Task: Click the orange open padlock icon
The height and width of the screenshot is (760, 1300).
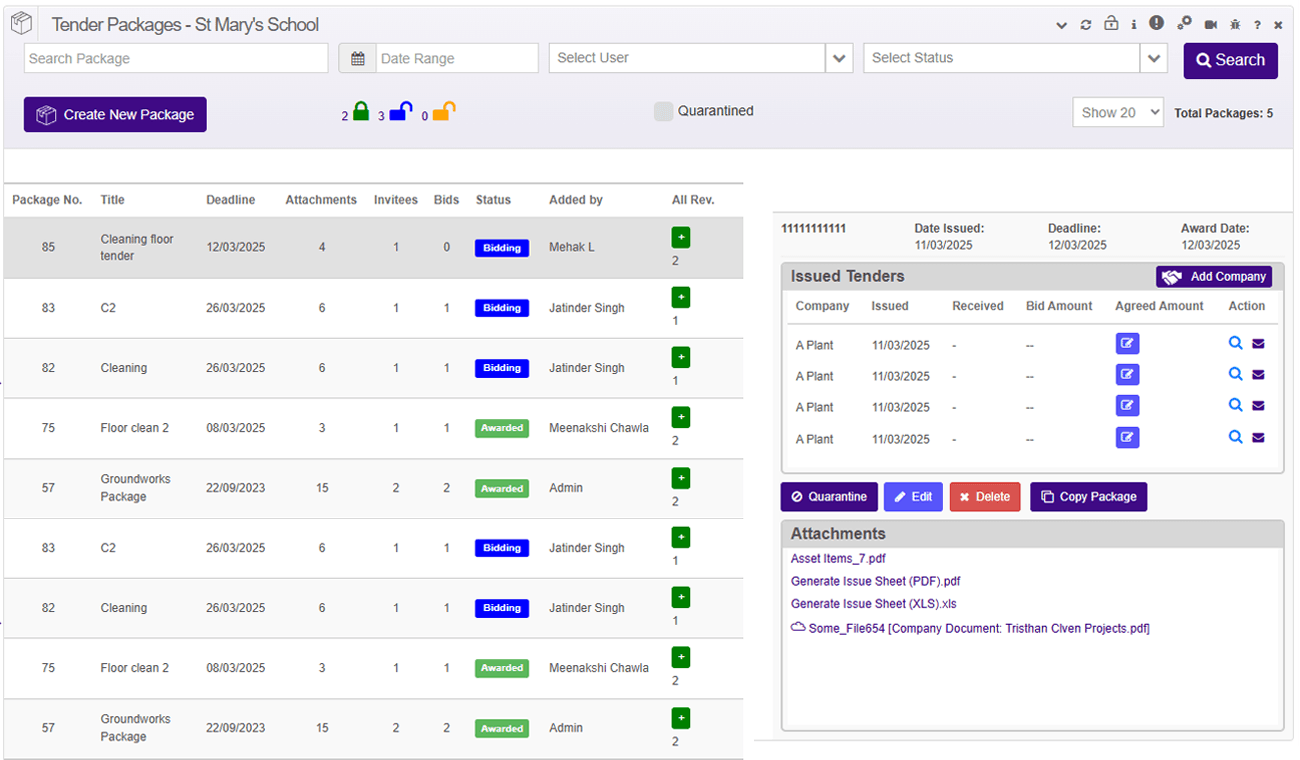Action: [x=443, y=112]
